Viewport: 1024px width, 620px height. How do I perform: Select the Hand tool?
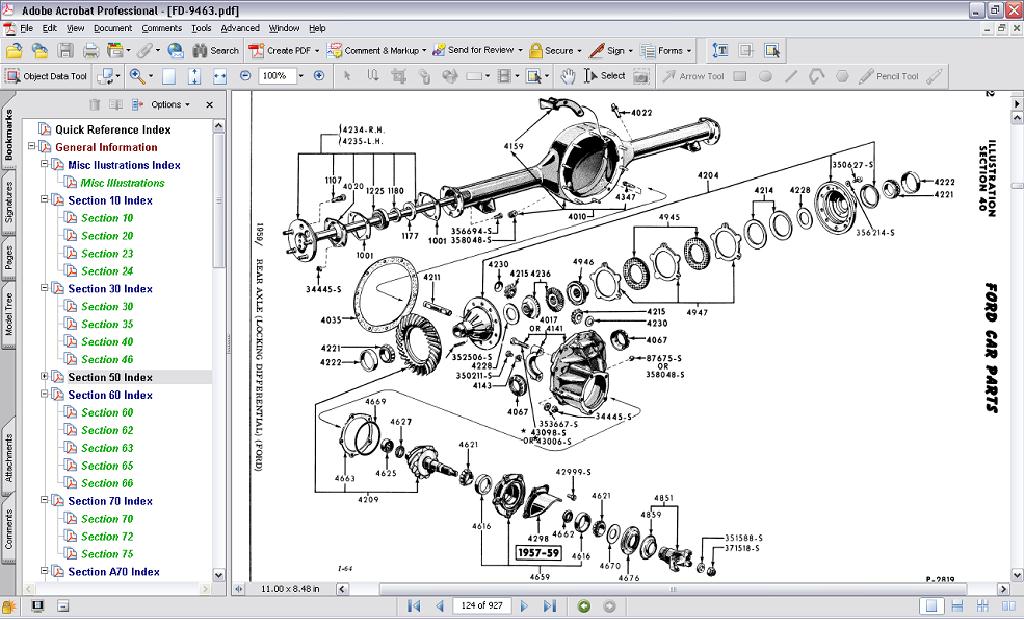tap(567, 76)
